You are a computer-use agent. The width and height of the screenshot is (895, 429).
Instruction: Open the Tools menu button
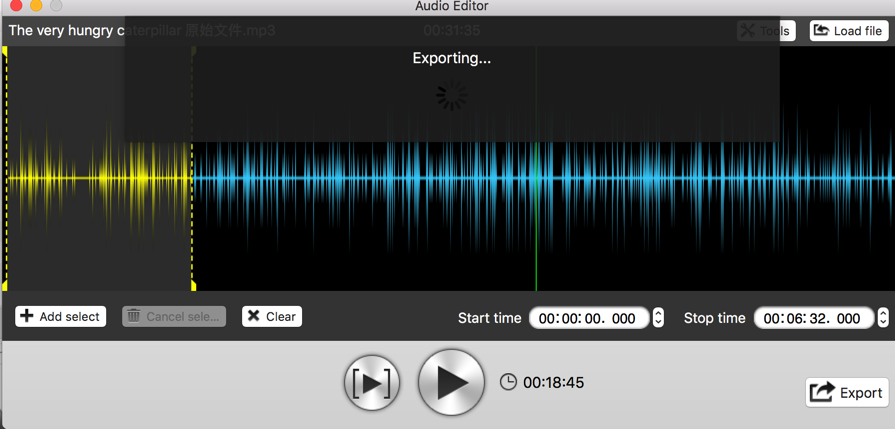766,31
